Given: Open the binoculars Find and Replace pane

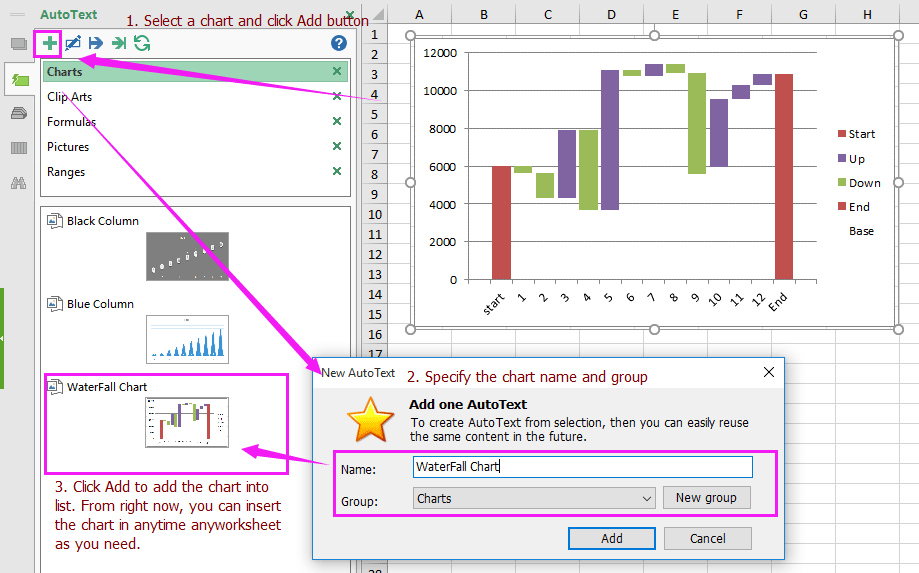Looking at the screenshot, I should click(x=19, y=183).
